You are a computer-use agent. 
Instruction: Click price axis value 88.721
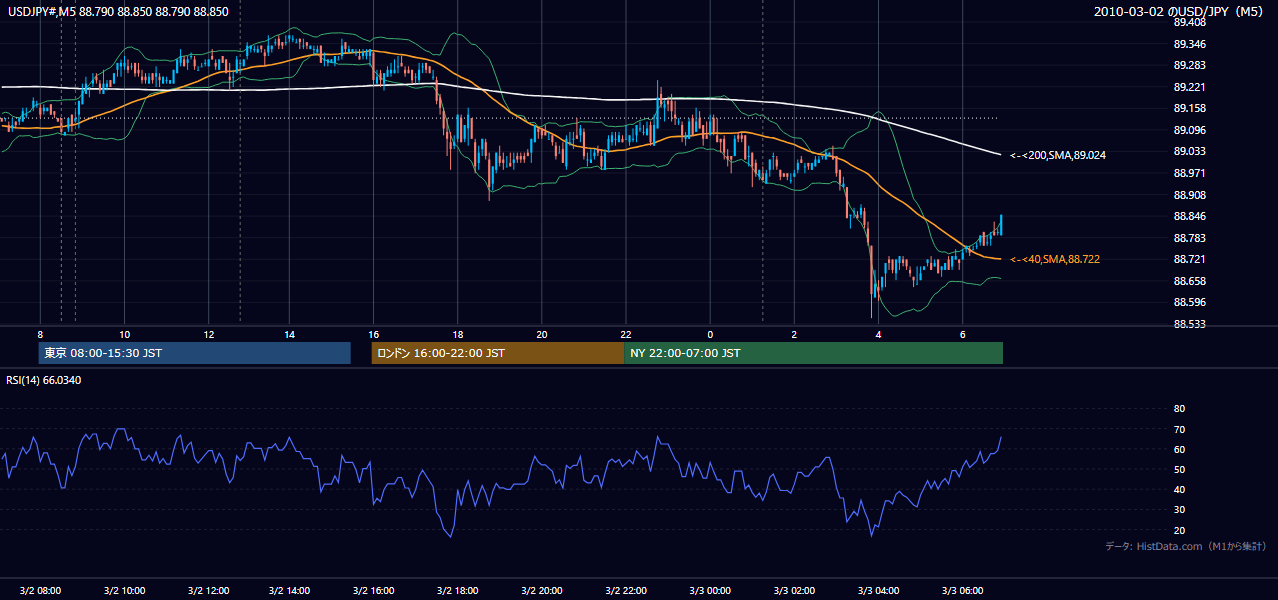pos(1190,259)
